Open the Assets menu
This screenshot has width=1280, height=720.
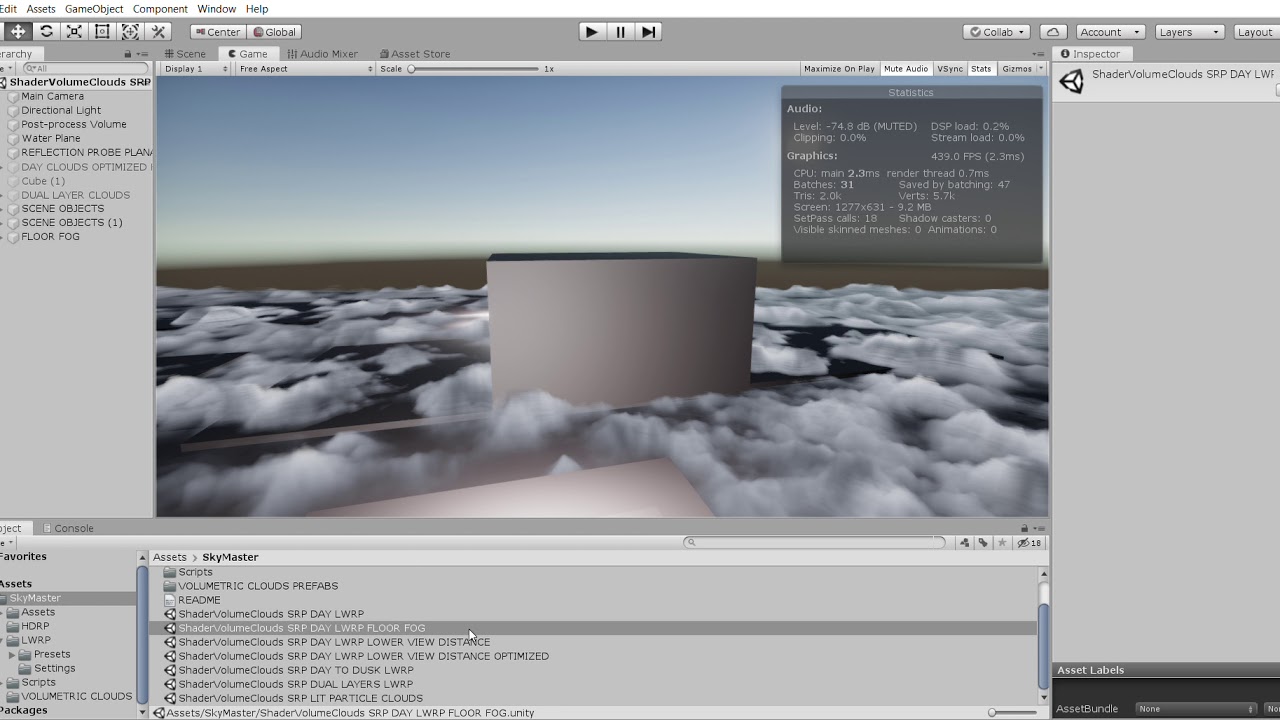click(x=41, y=9)
